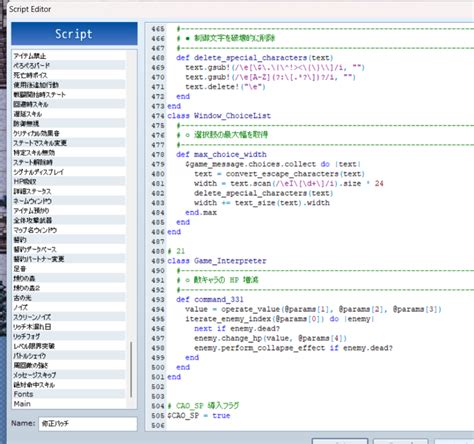Click line 484 end.max code
The image size is (474, 444).
201,212
